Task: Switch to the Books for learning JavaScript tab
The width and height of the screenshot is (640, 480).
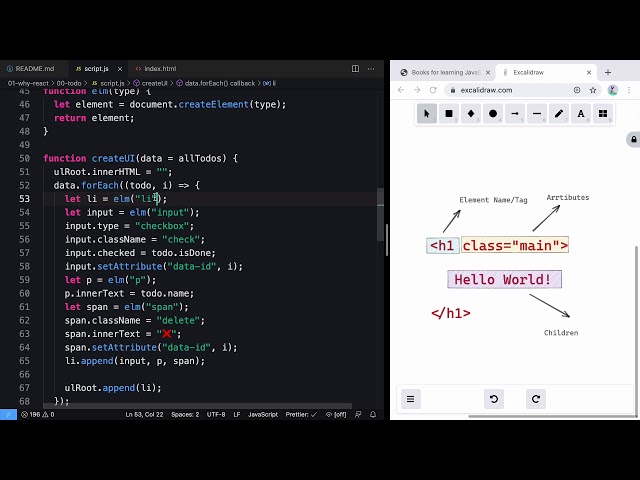Action: (x=445, y=73)
